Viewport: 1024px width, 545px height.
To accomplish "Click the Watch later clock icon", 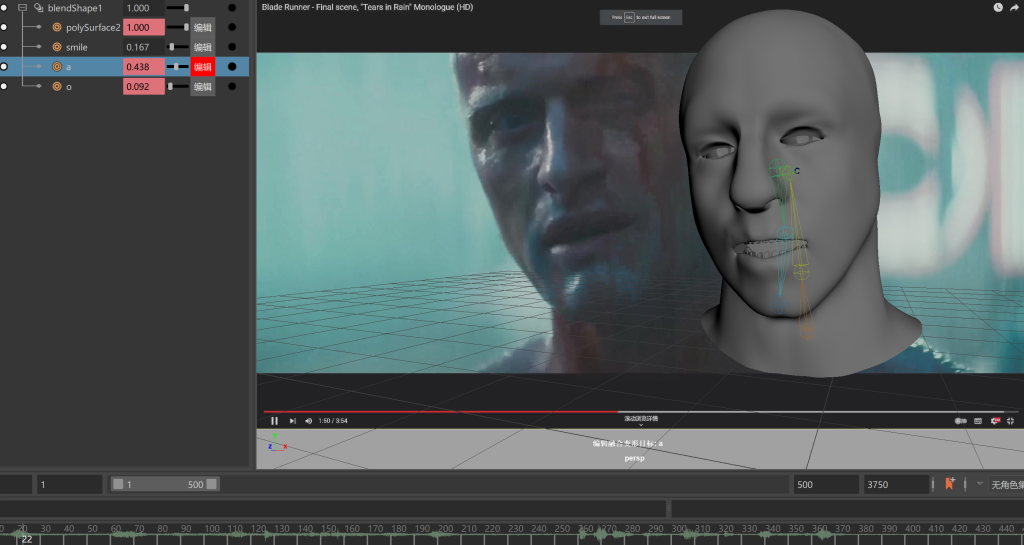I will click(998, 7).
